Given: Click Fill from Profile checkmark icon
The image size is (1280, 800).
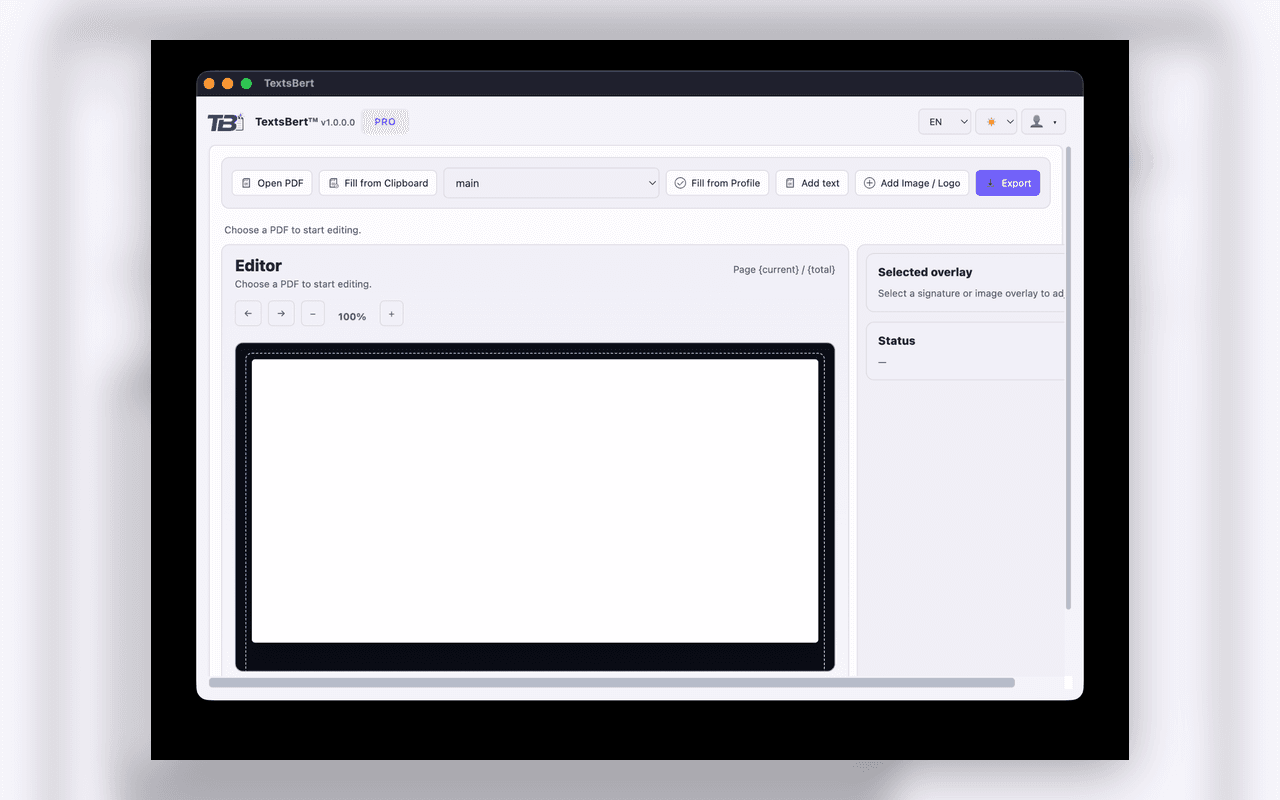Looking at the screenshot, I should (680, 183).
